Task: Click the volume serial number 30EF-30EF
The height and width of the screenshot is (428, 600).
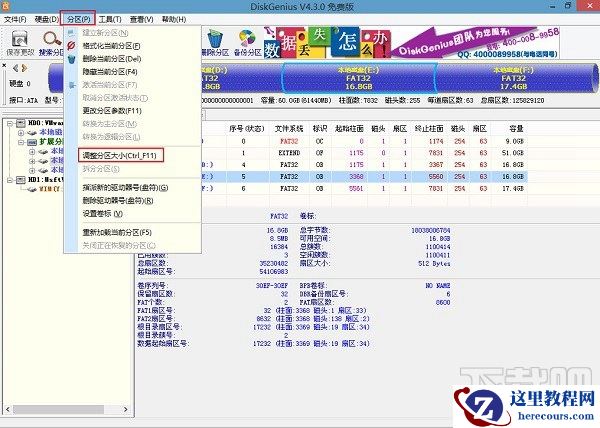Action: (x=272, y=286)
